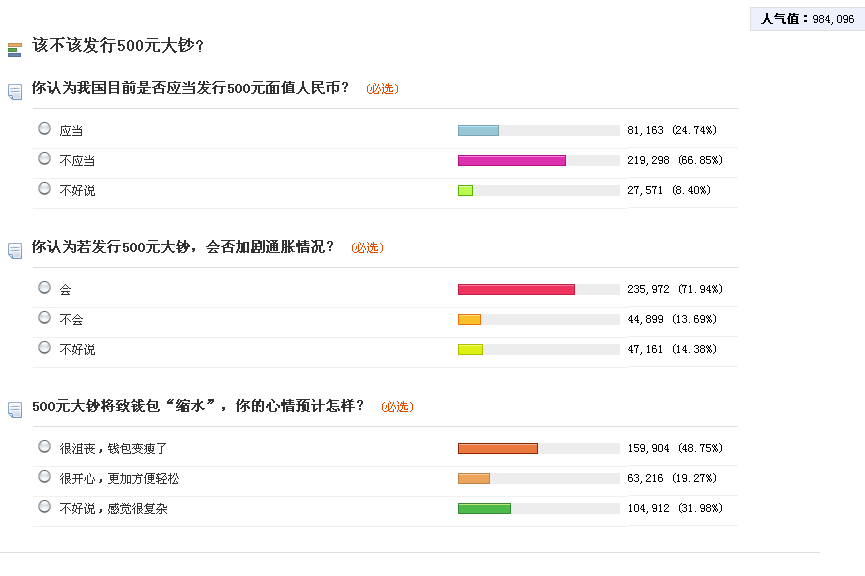Pick 不好说,感觉很复杂 option
The height and width of the screenshot is (576, 865).
point(44,506)
